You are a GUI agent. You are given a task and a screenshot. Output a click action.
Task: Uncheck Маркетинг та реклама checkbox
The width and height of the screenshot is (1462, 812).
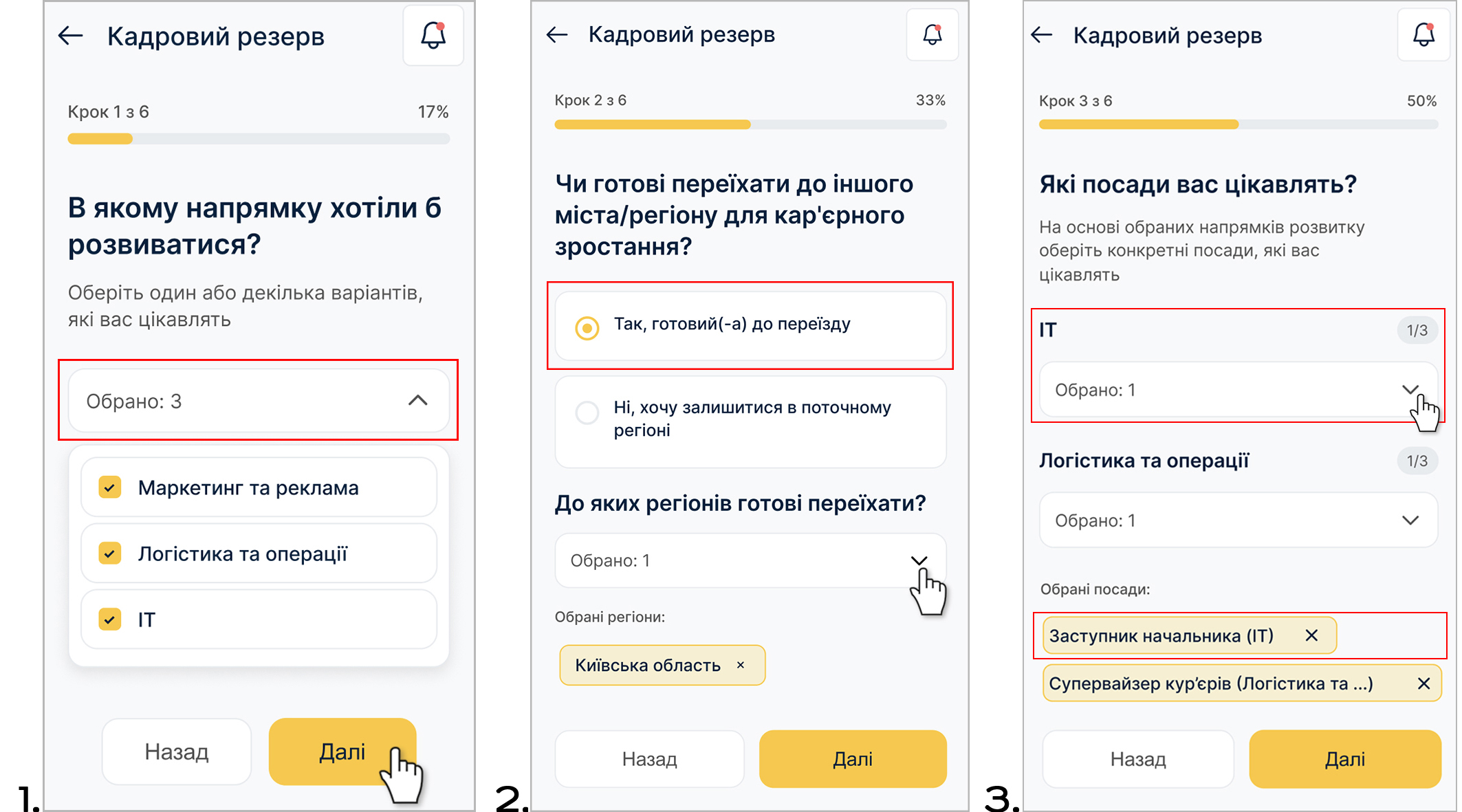click(x=110, y=487)
